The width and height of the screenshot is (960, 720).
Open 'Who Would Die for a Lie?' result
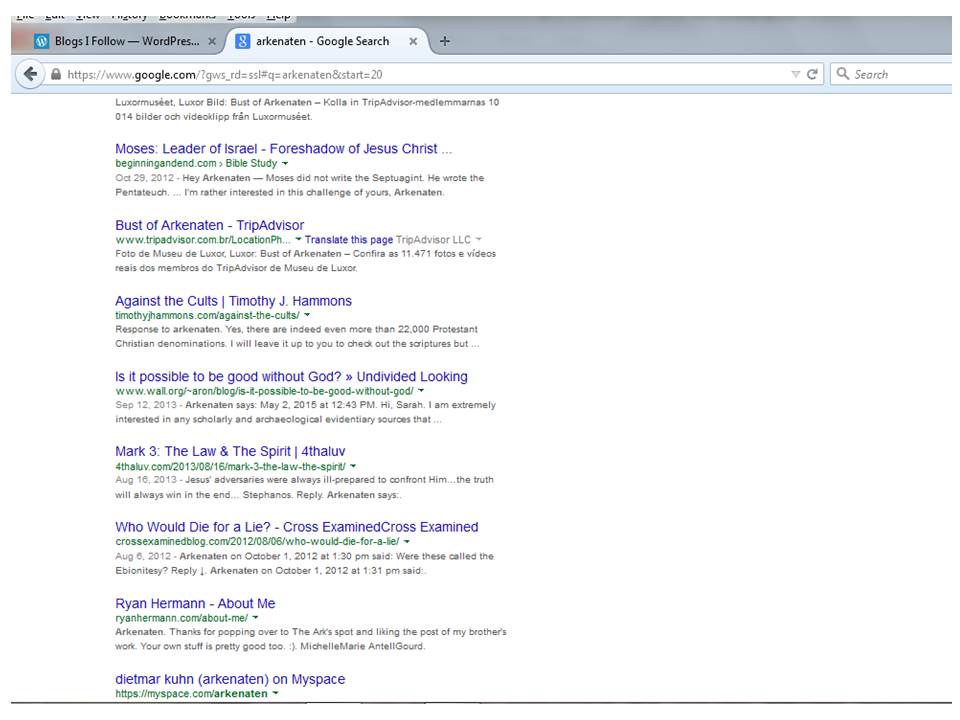(x=296, y=527)
